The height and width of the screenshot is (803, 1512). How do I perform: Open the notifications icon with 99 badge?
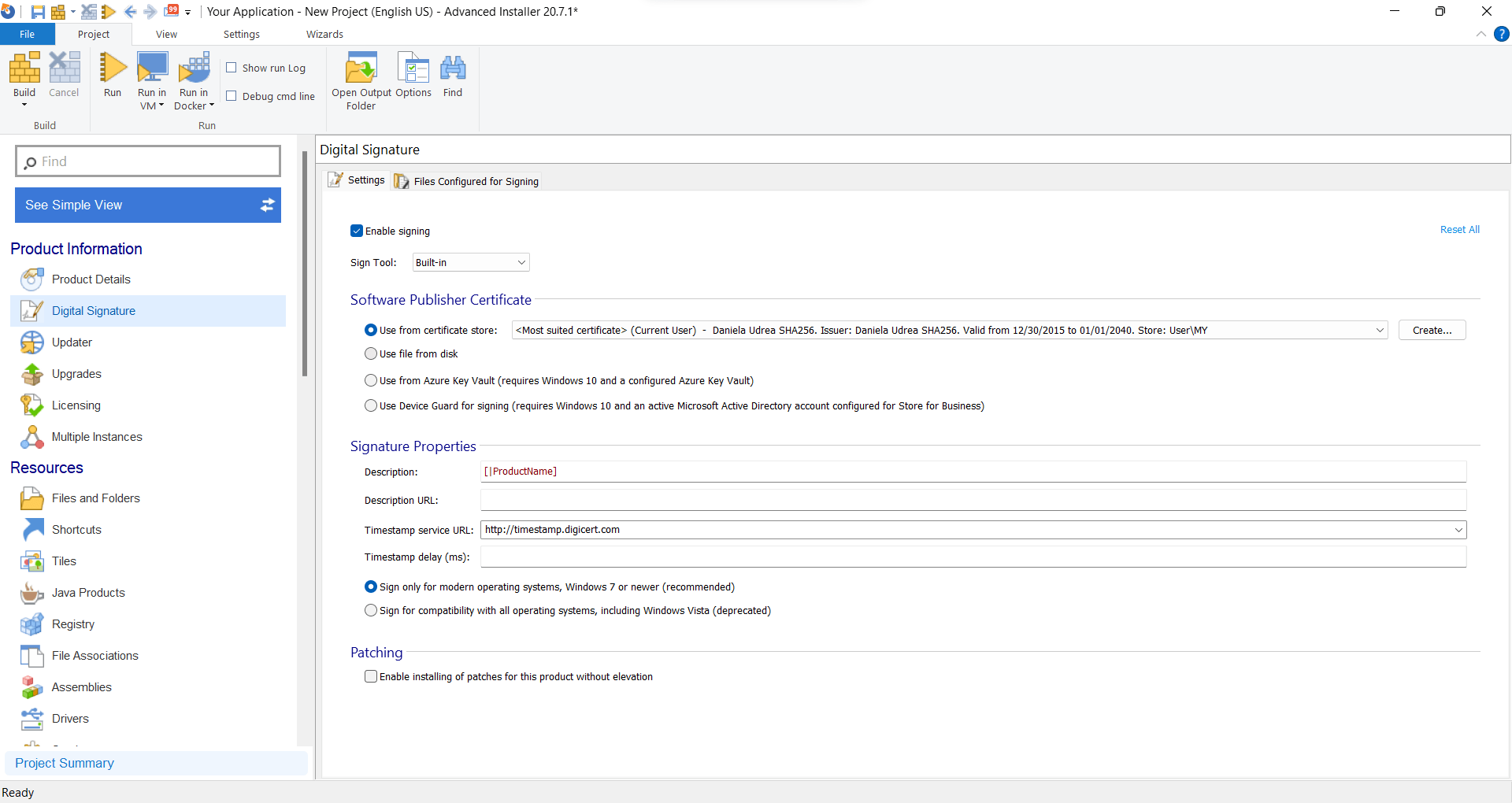click(171, 11)
